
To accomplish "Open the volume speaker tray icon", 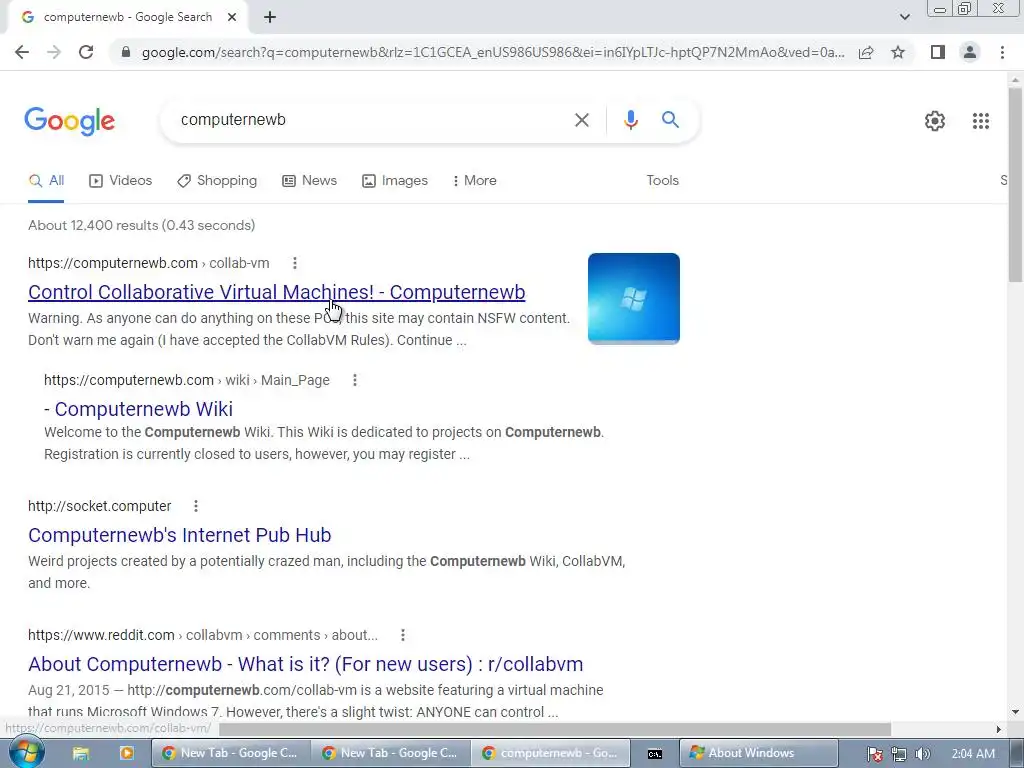I will 922,754.
